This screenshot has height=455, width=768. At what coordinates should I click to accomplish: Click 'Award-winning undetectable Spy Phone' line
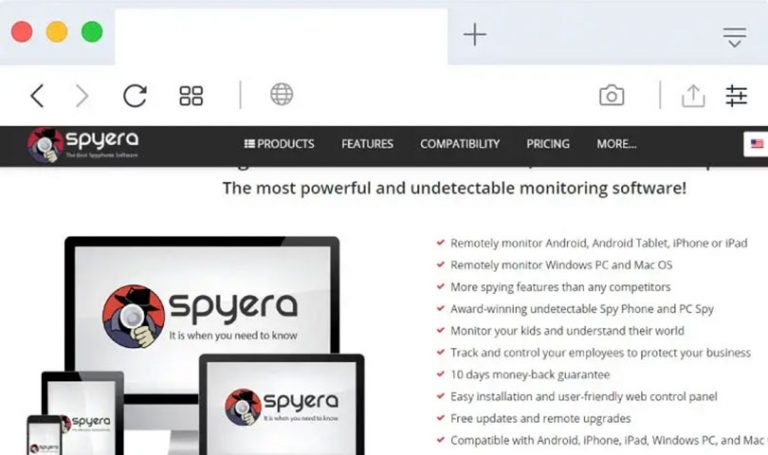point(582,309)
